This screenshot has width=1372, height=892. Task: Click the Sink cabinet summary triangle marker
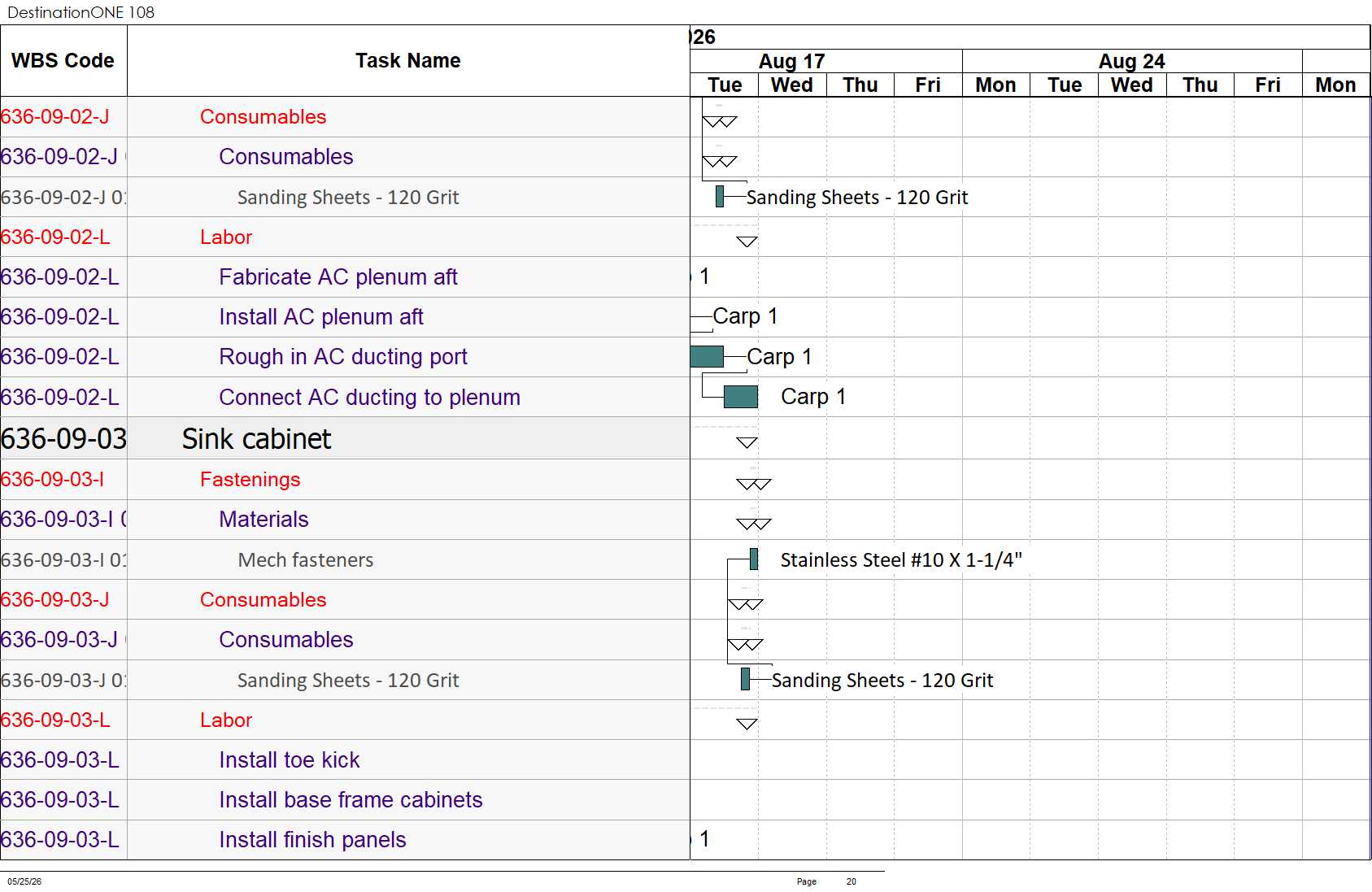tap(747, 442)
